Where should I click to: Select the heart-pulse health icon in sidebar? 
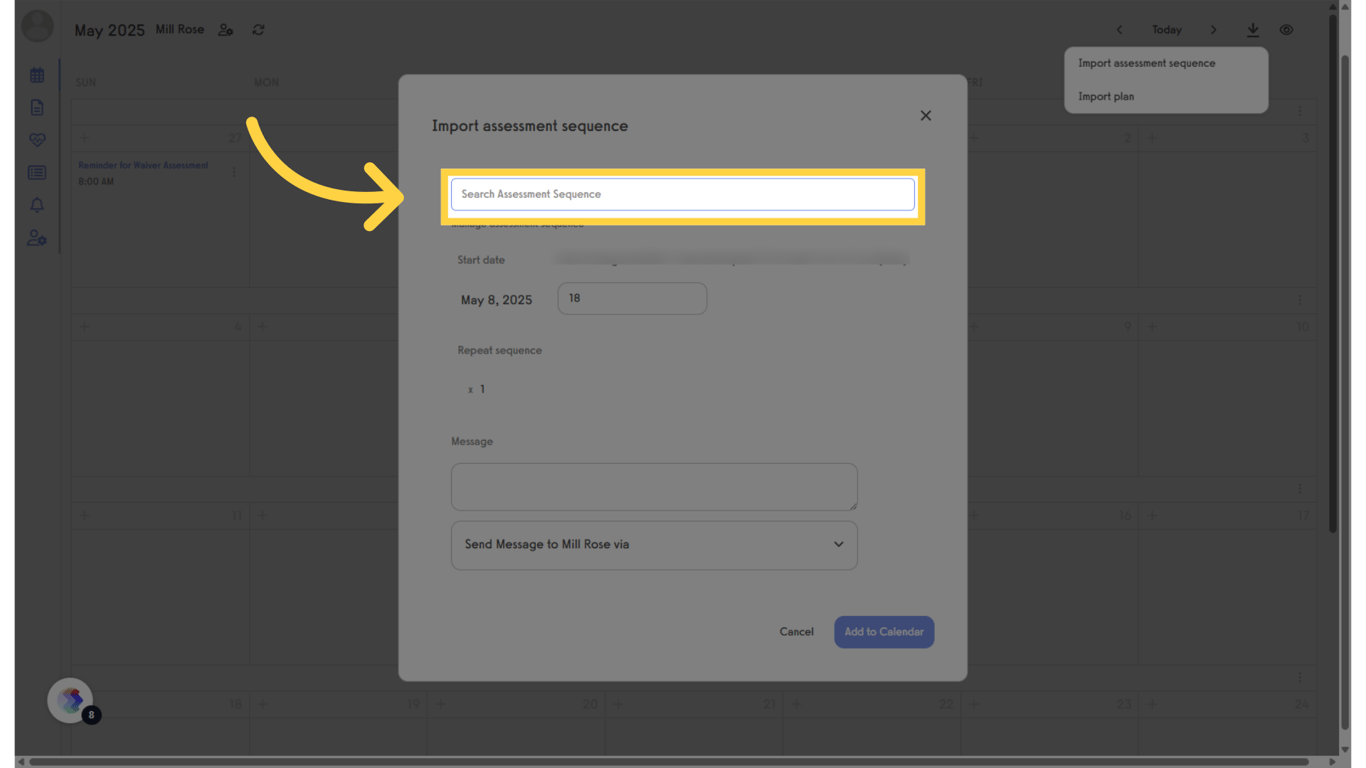pyautogui.click(x=37, y=139)
